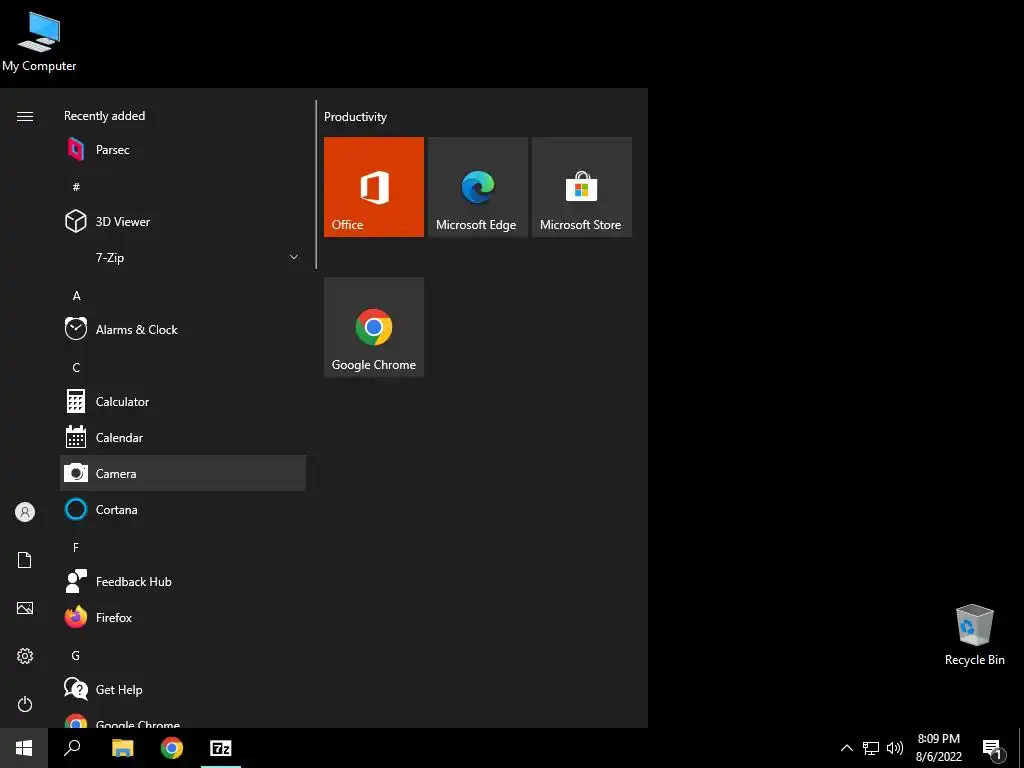Open Google Chrome from the taskbar
The image size is (1024, 768).
point(172,748)
